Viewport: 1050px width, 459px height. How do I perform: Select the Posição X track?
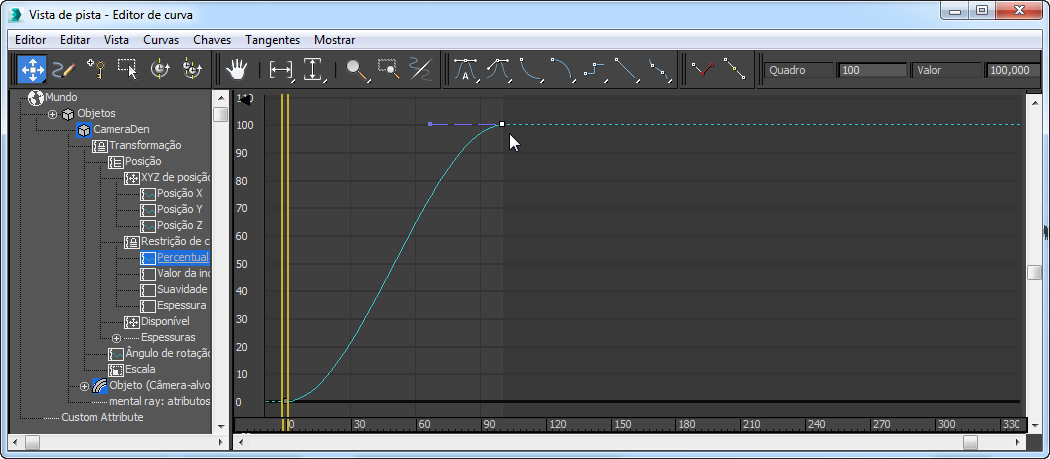pos(179,194)
